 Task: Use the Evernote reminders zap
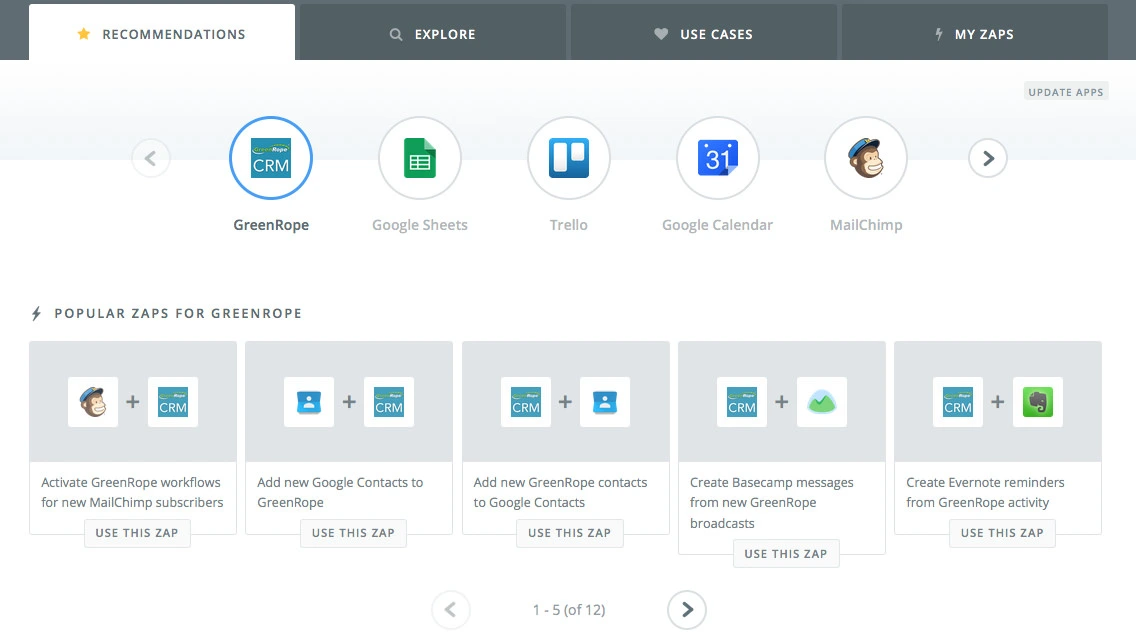tap(1002, 533)
